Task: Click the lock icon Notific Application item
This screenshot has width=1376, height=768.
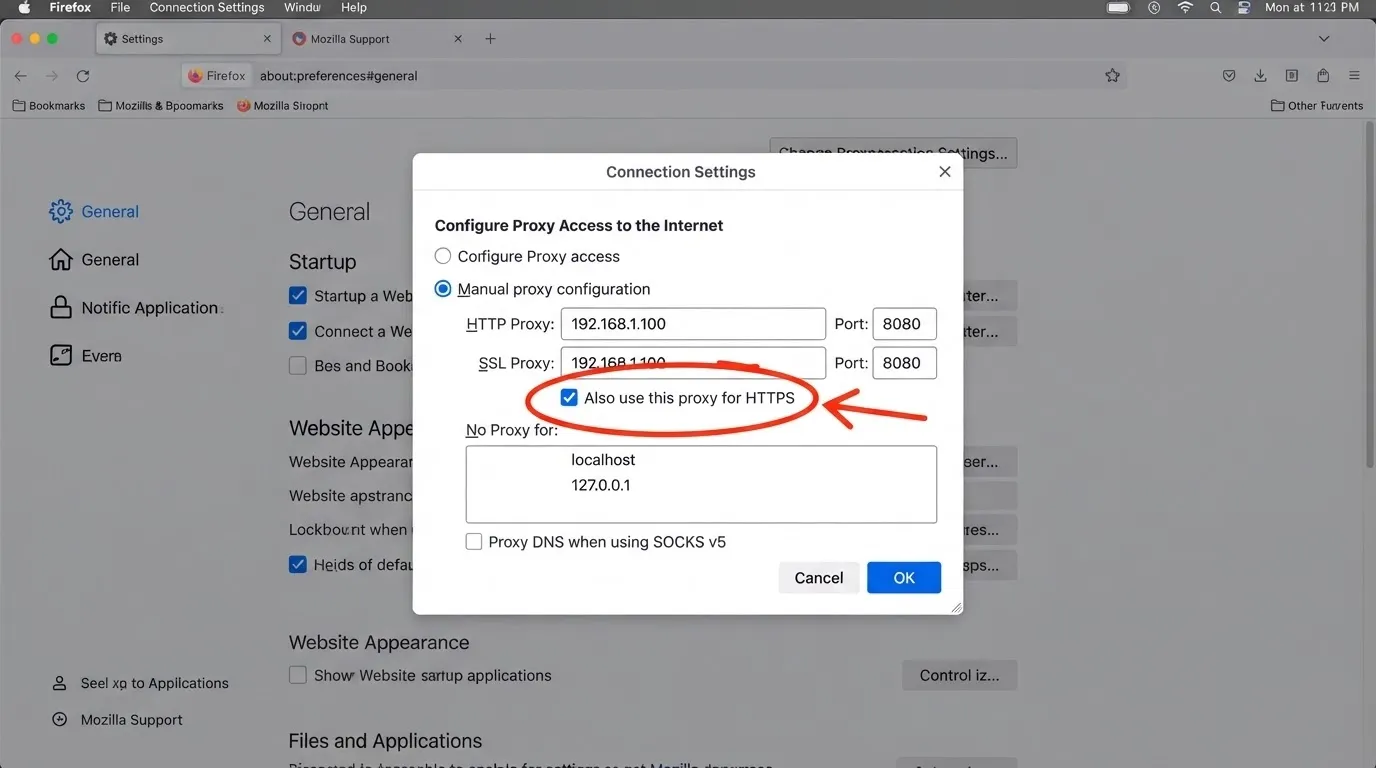Action: [61, 307]
